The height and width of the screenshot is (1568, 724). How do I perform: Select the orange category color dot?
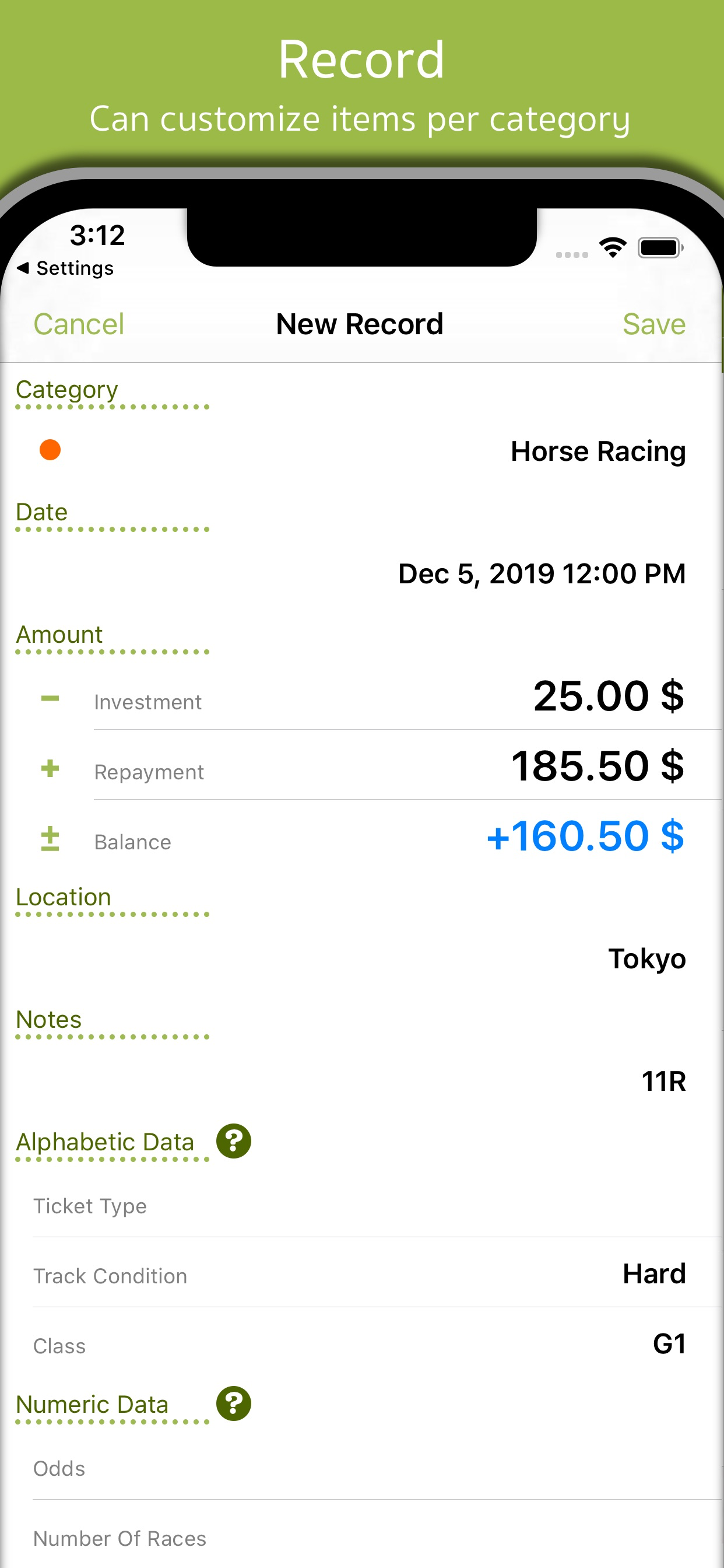pos(50,450)
